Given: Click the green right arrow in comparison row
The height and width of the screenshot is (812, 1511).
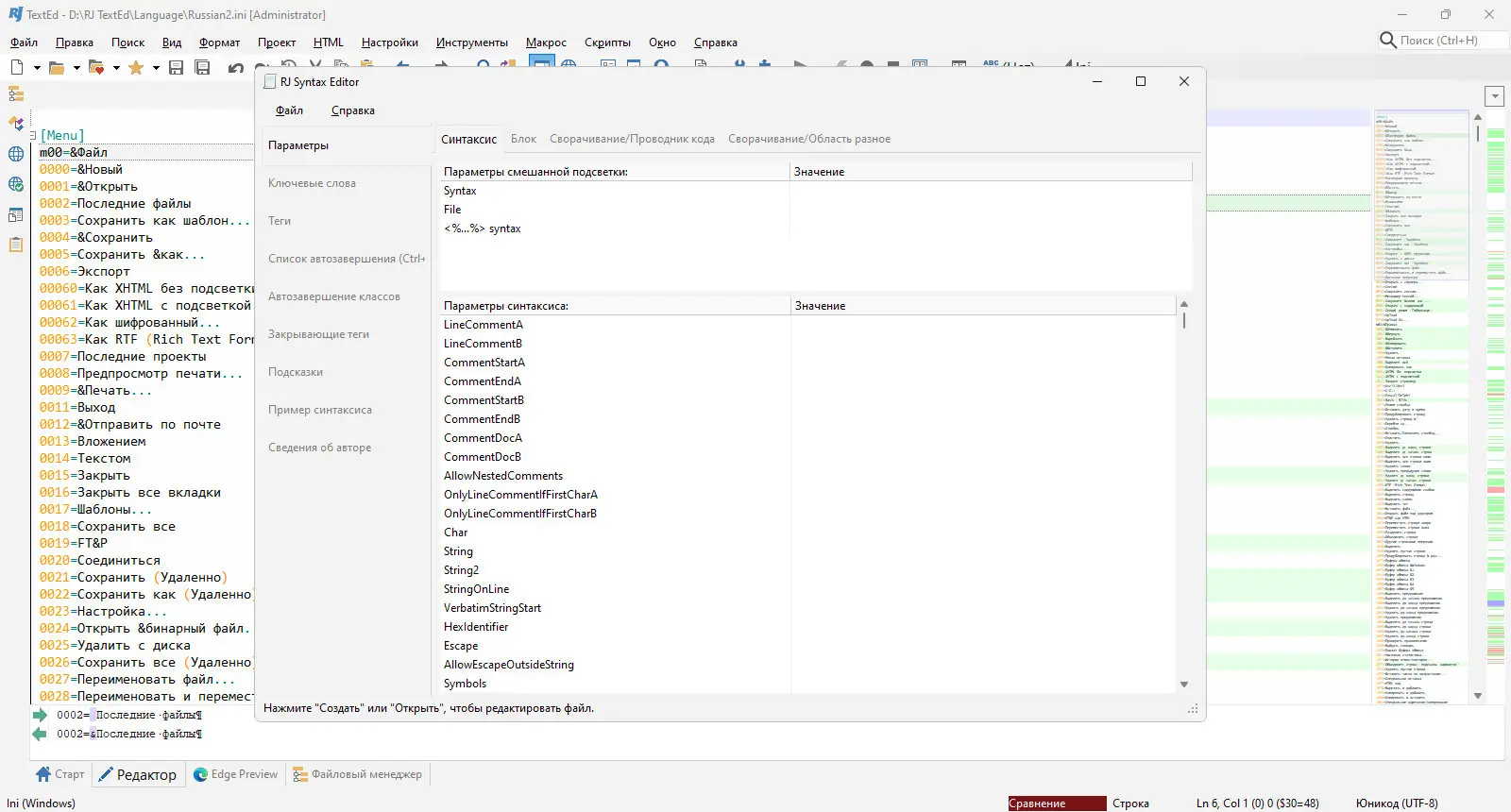Looking at the screenshot, I should pyautogui.click(x=40, y=715).
